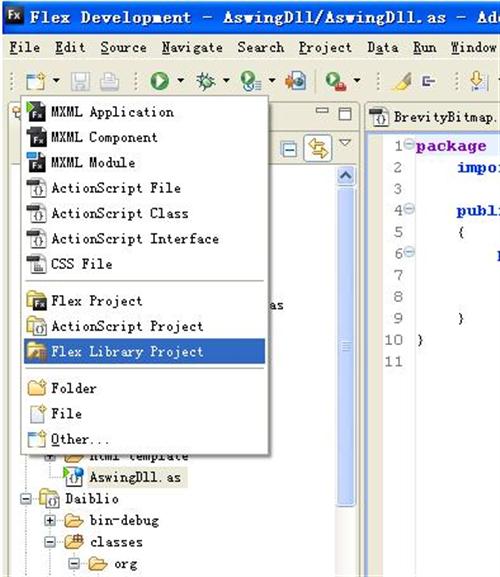This screenshot has height=577, width=500.
Task: Click the Print toolbar icon
Action: point(109,81)
